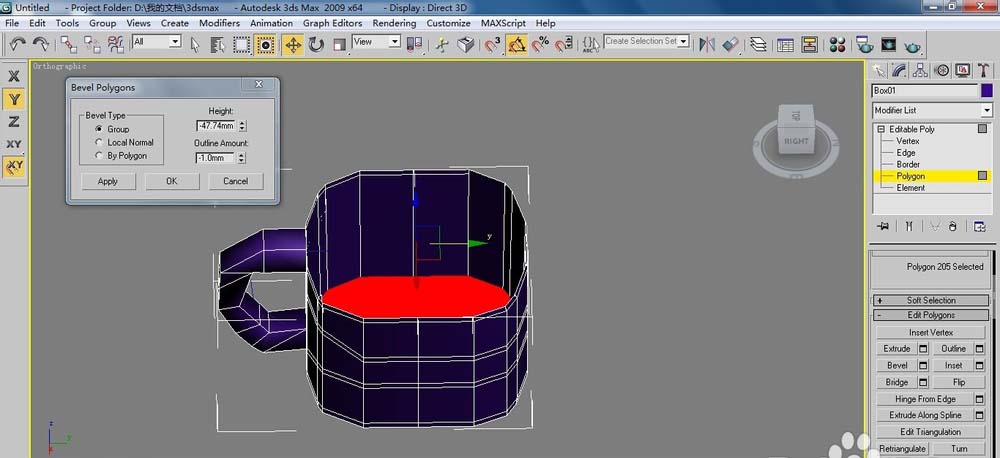Viewport: 1000px width, 458px height.
Task: Select Local Normal bevel type
Action: pos(99,142)
